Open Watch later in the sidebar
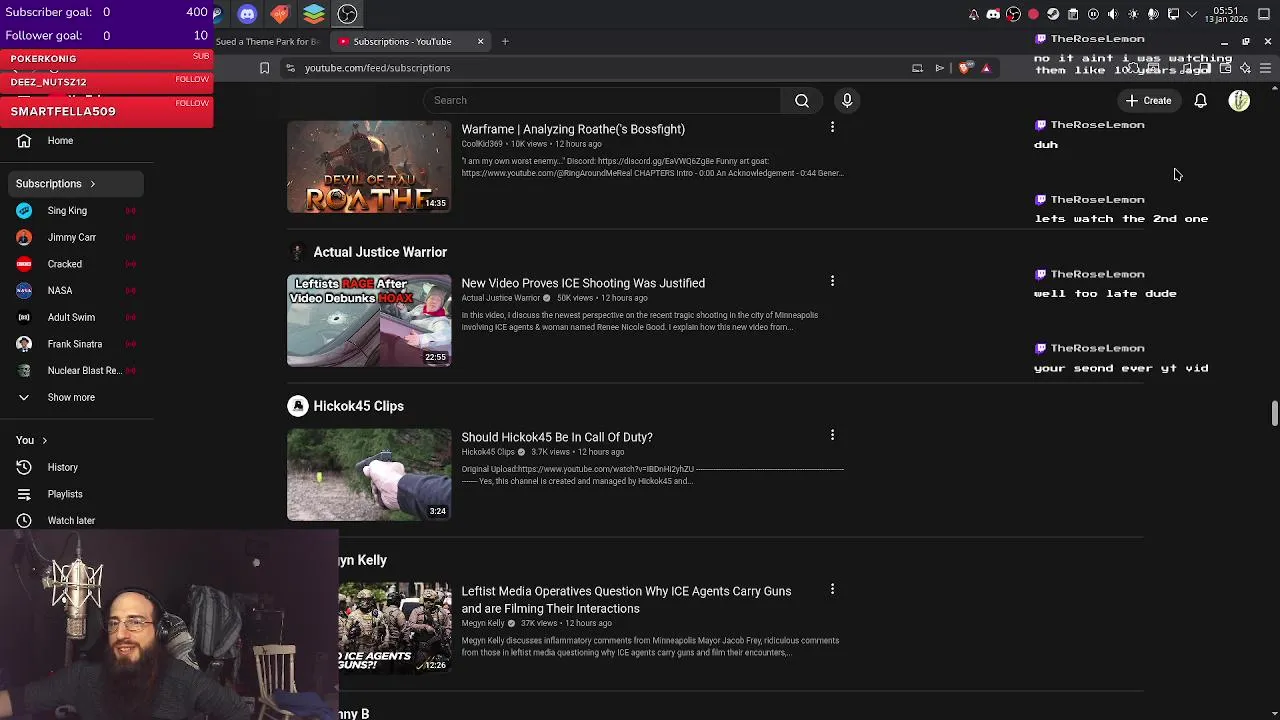Screen dimensions: 1280x720 (78, 520)
